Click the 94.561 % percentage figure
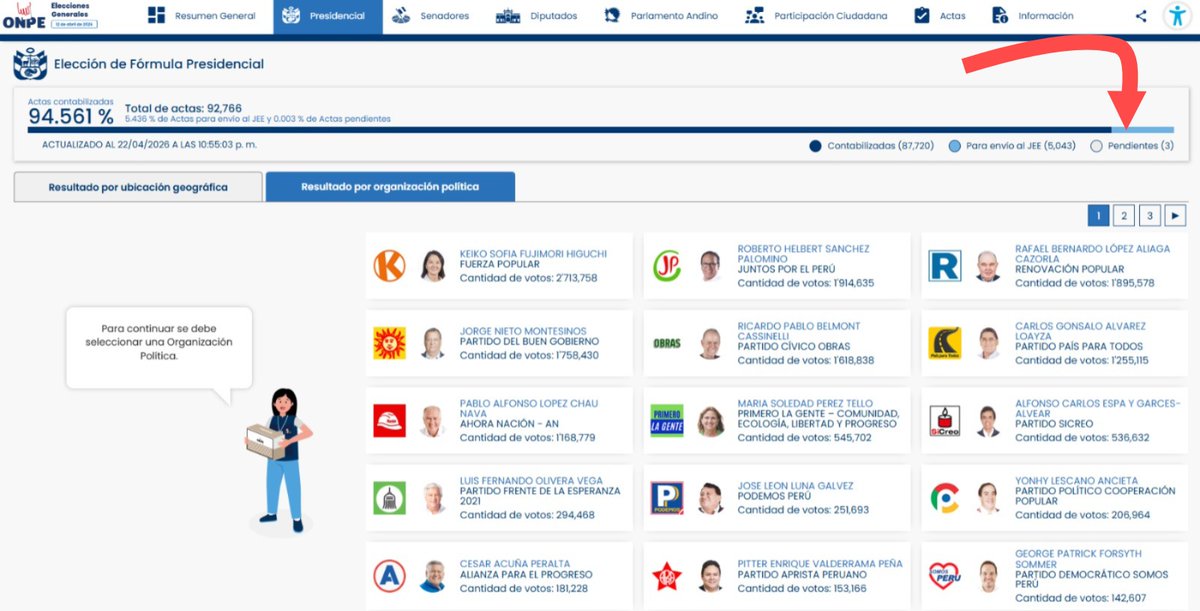Screen dimensions: 1200x611 coord(71,116)
